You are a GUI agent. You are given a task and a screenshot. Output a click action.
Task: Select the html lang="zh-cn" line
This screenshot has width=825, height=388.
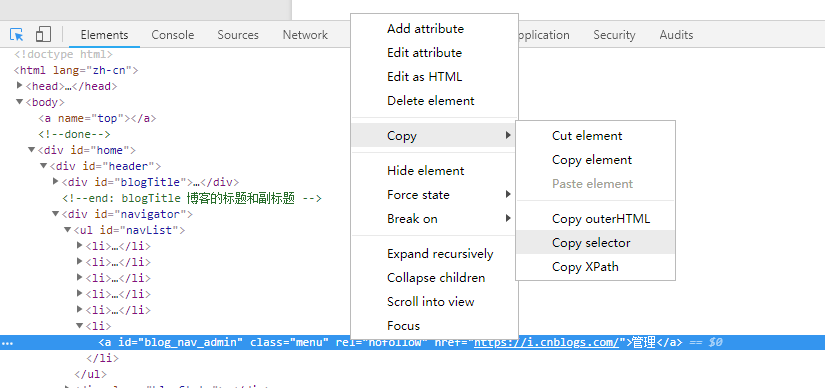[x=76, y=70]
